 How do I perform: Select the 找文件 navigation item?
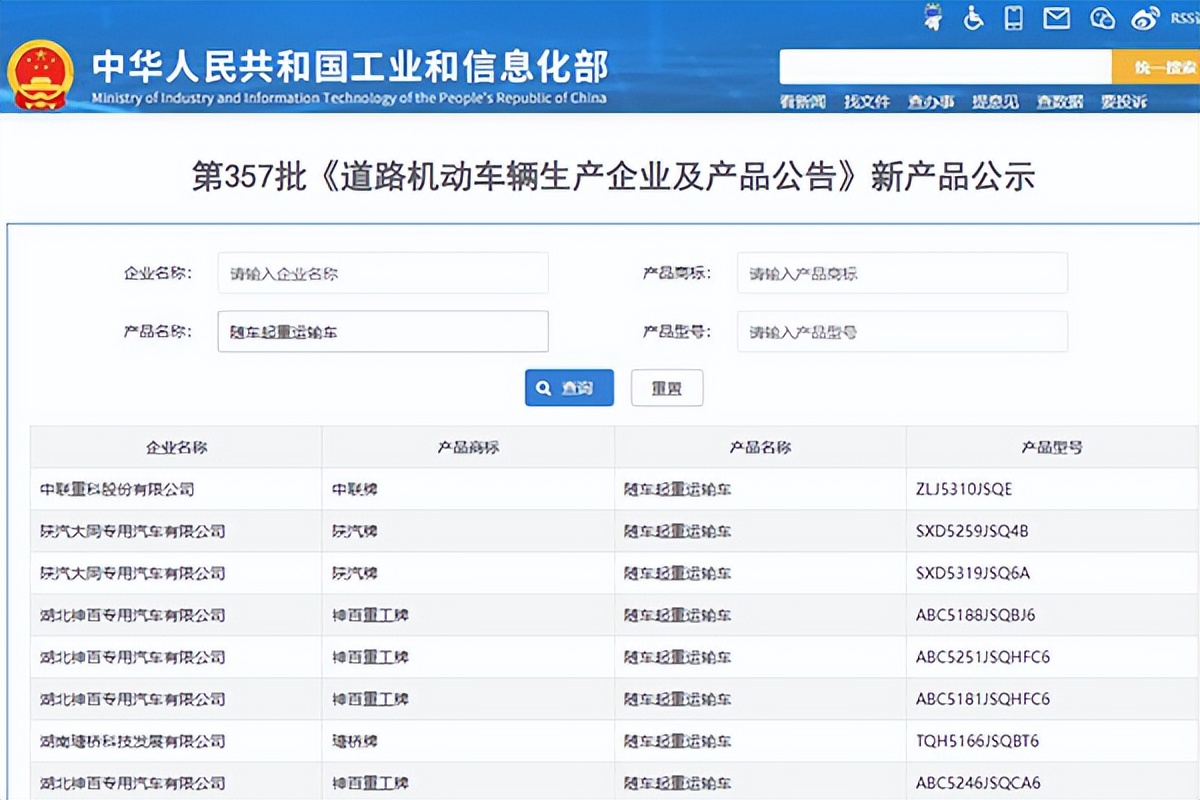(866, 101)
